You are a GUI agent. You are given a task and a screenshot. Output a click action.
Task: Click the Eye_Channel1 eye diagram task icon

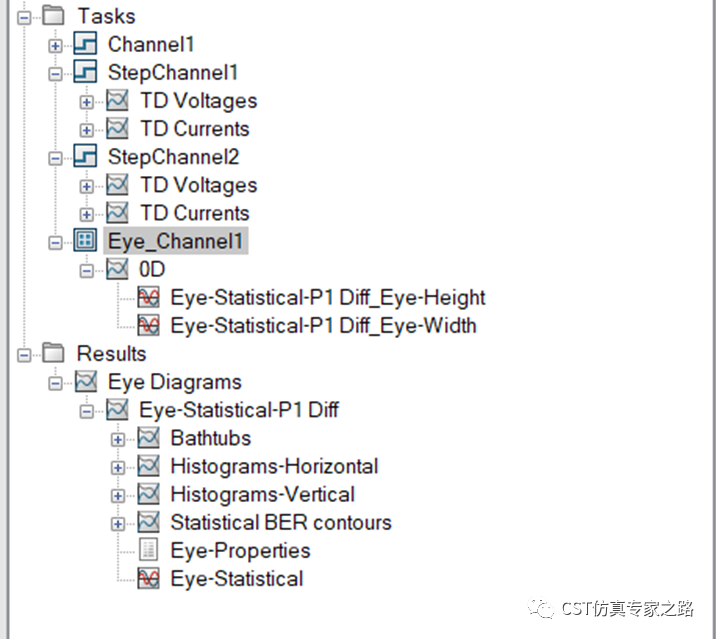pyautogui.click(x=86, y=241)
